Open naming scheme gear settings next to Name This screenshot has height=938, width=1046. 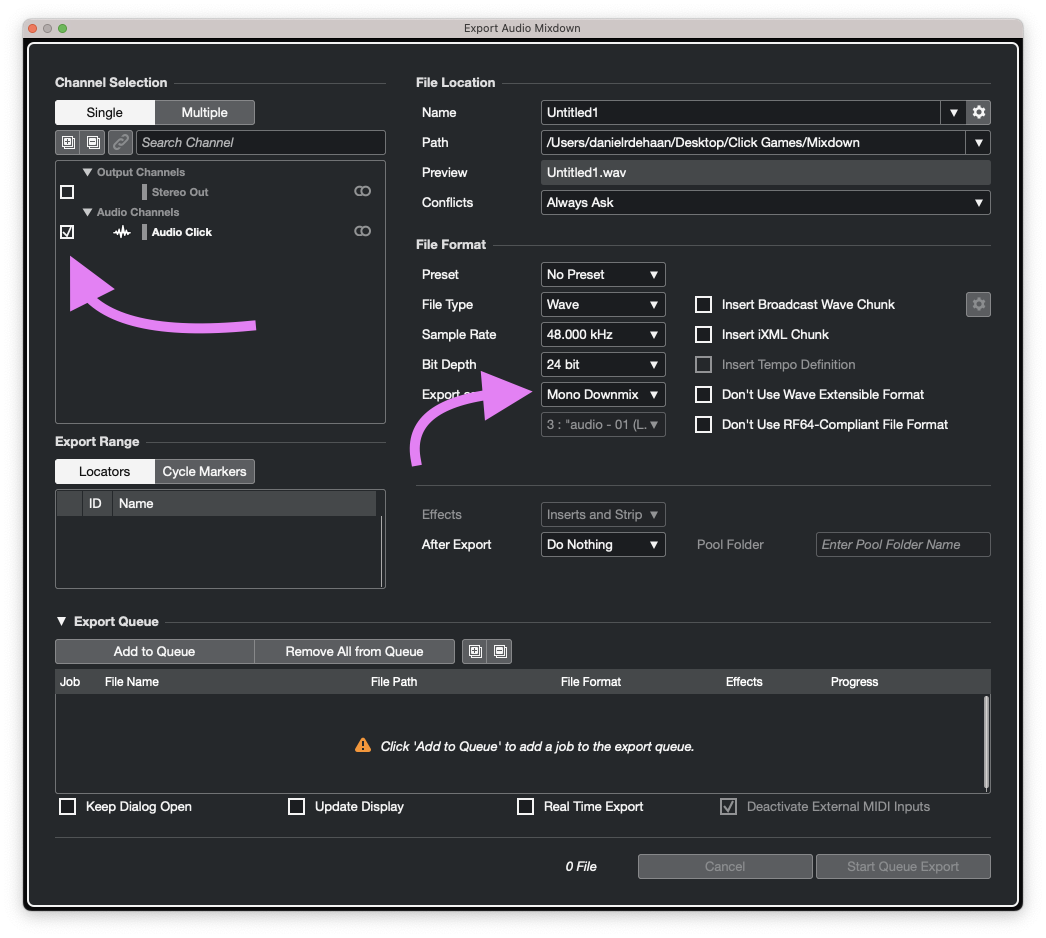[979, 112]
